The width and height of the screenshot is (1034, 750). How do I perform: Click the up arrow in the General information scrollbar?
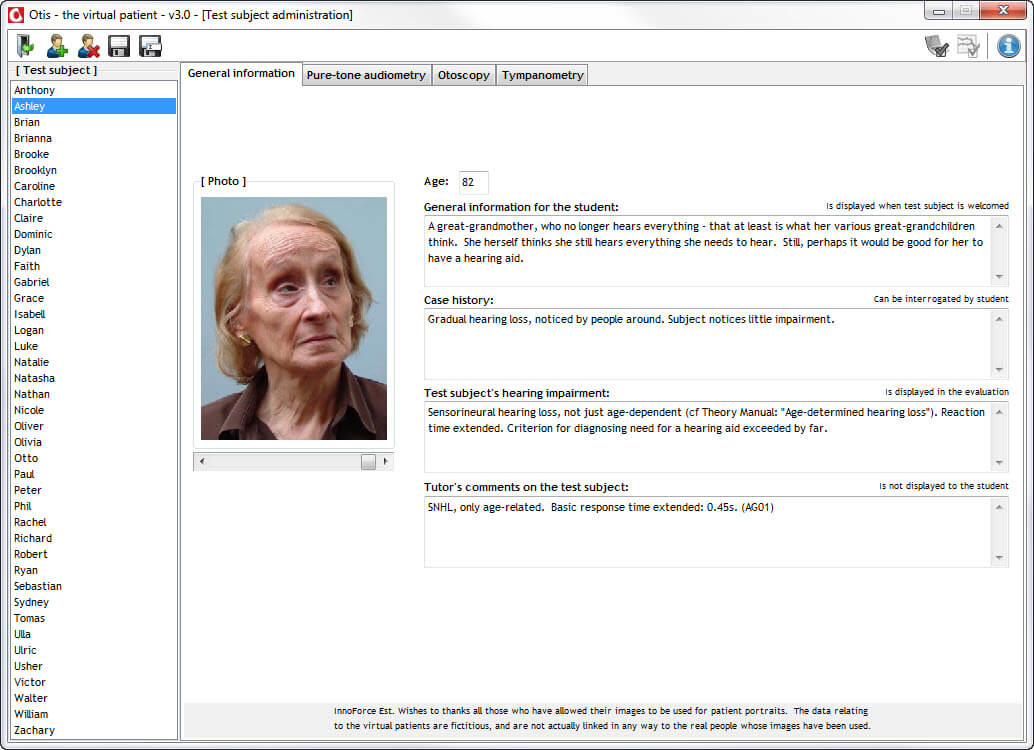pos(999,226)
